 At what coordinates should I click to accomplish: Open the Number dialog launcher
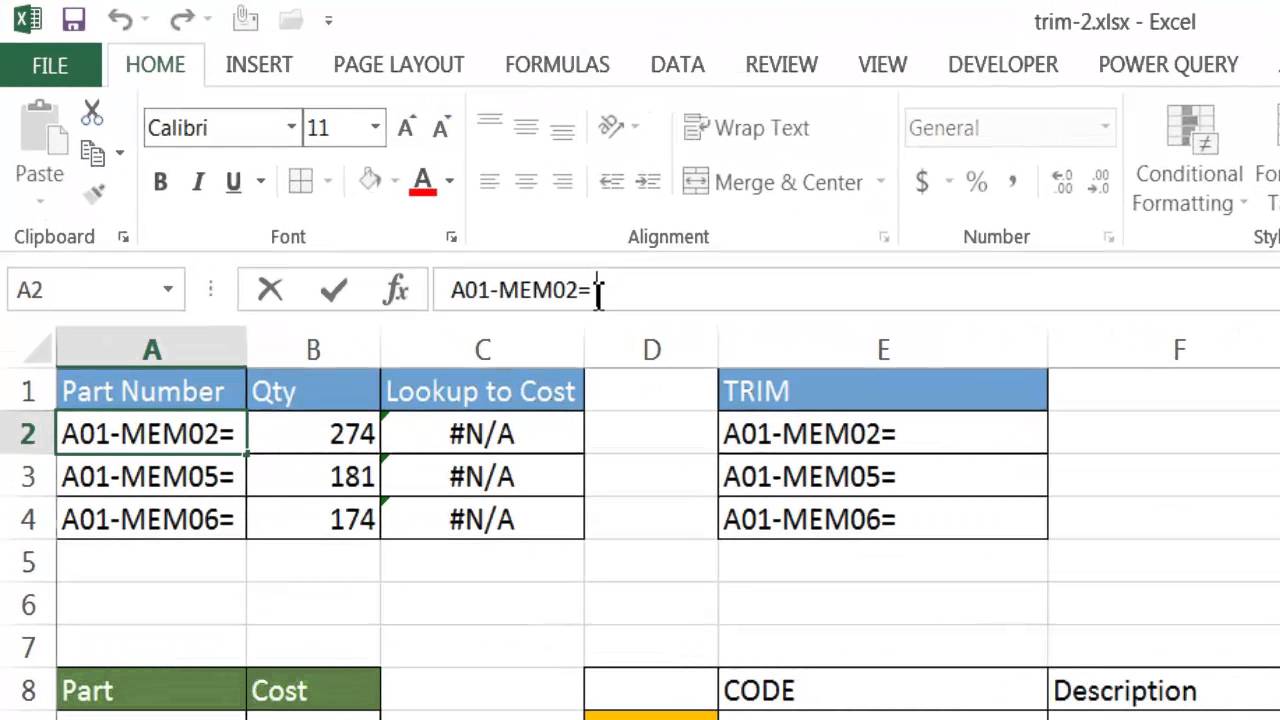(1109, 237)
